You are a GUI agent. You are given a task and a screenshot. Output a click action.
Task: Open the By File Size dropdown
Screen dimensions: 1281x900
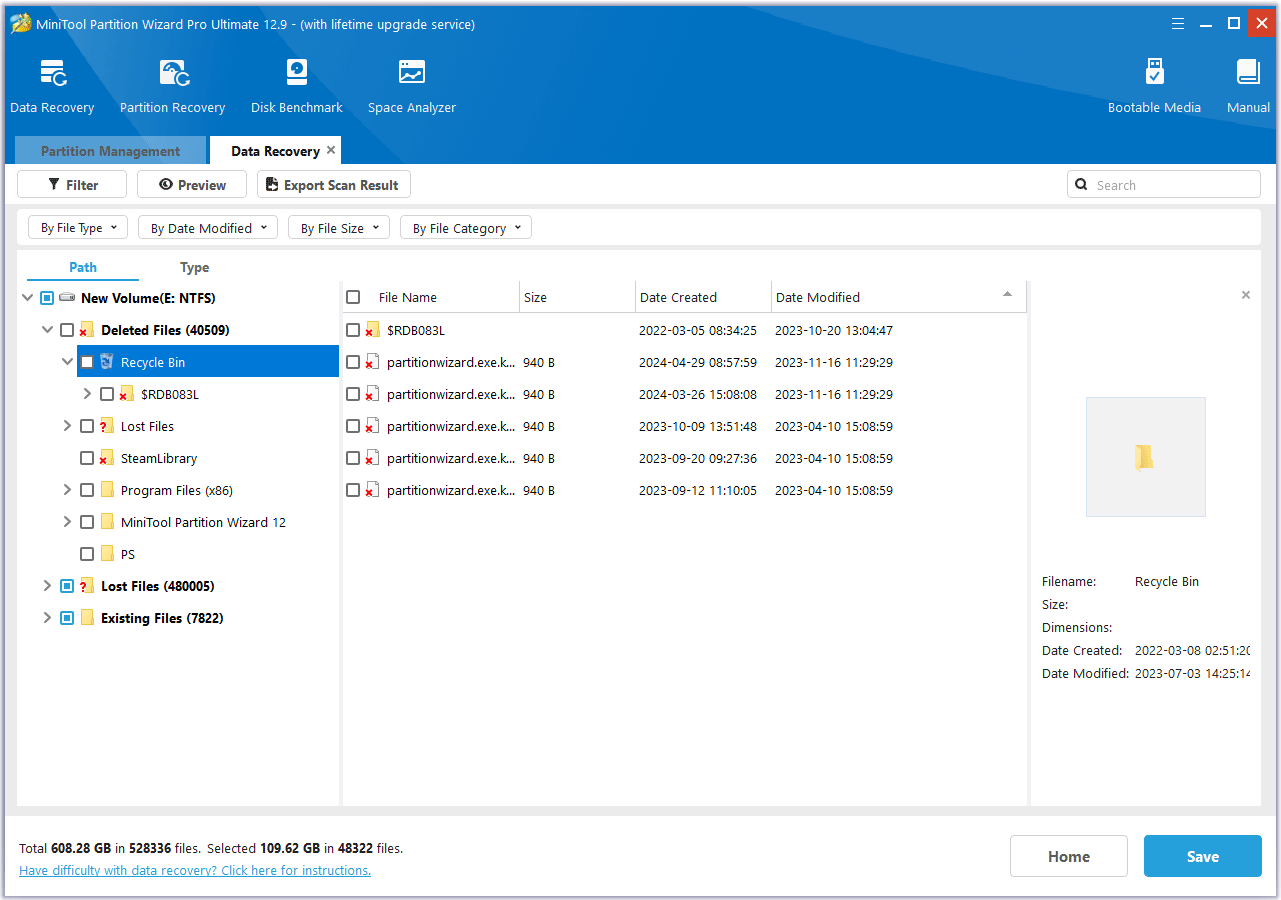[x=339, y=228]
